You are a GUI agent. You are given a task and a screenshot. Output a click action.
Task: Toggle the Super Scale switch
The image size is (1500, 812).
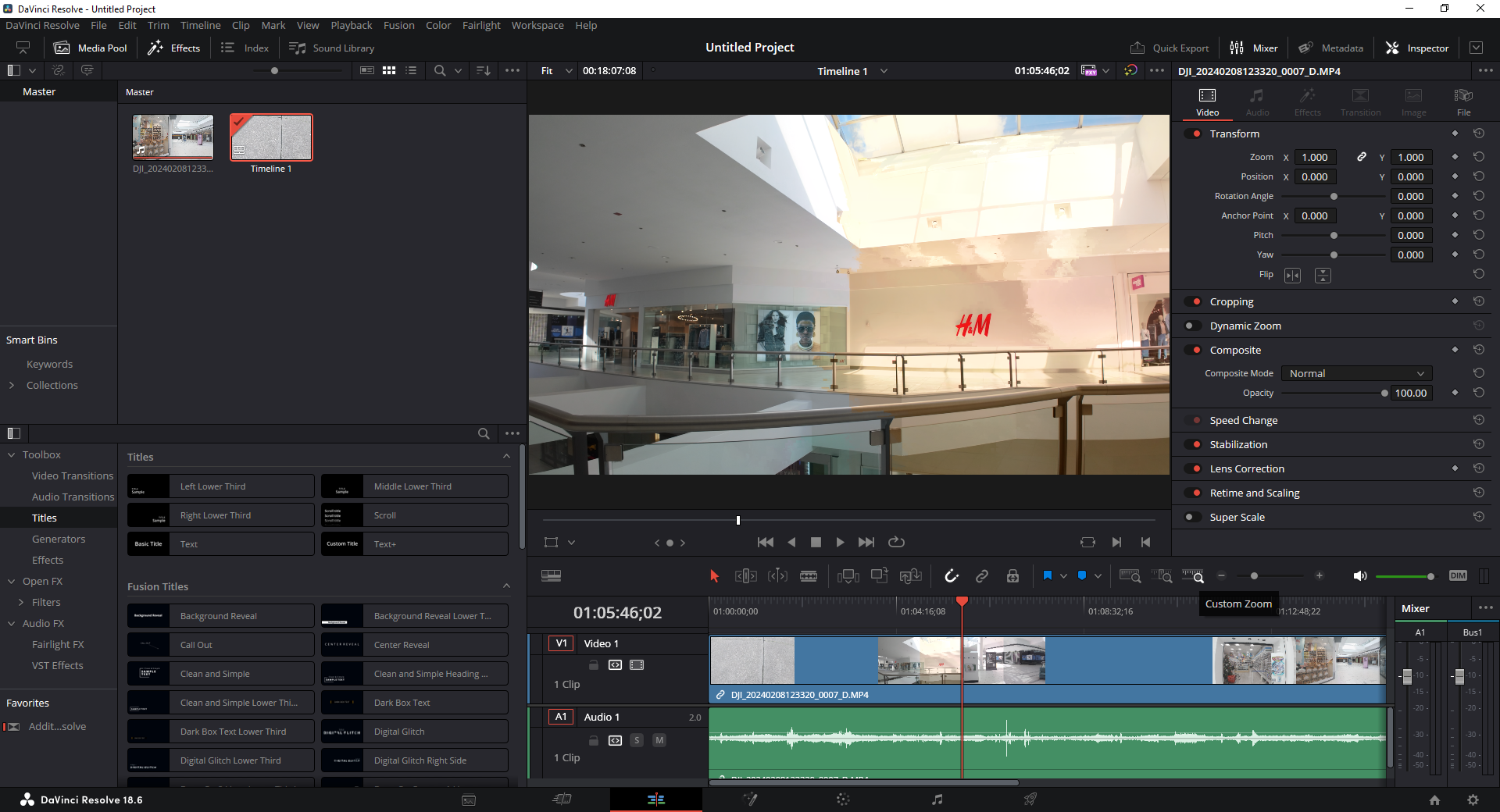coord(1193,517)
